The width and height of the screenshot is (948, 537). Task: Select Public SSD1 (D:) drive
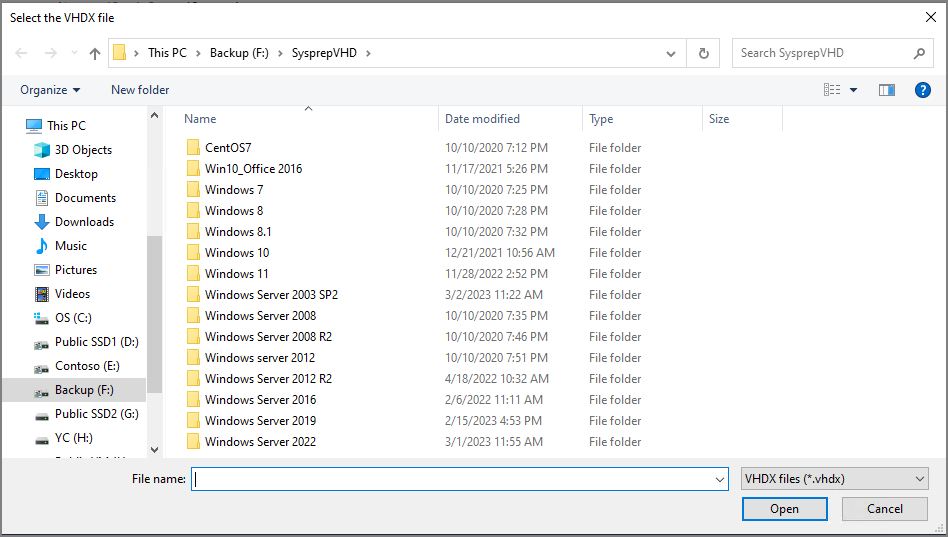97,342
